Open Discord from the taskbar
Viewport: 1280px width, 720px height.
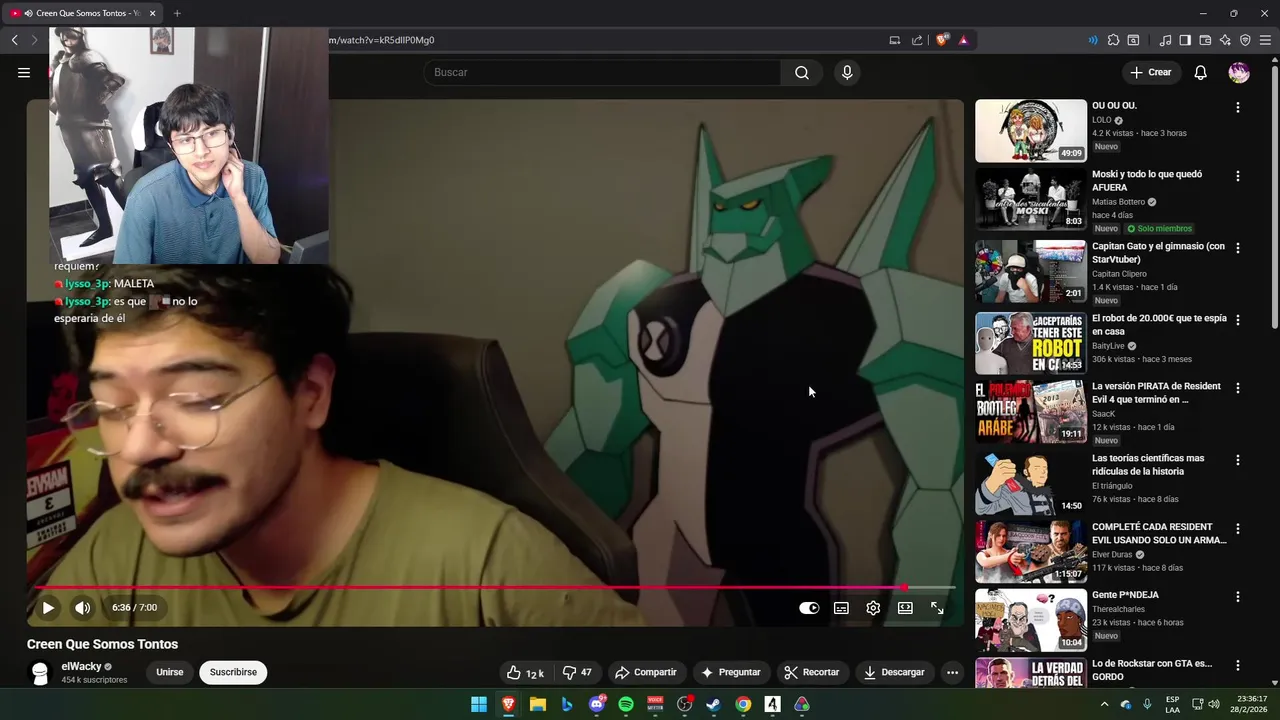[x=597, y=704]
